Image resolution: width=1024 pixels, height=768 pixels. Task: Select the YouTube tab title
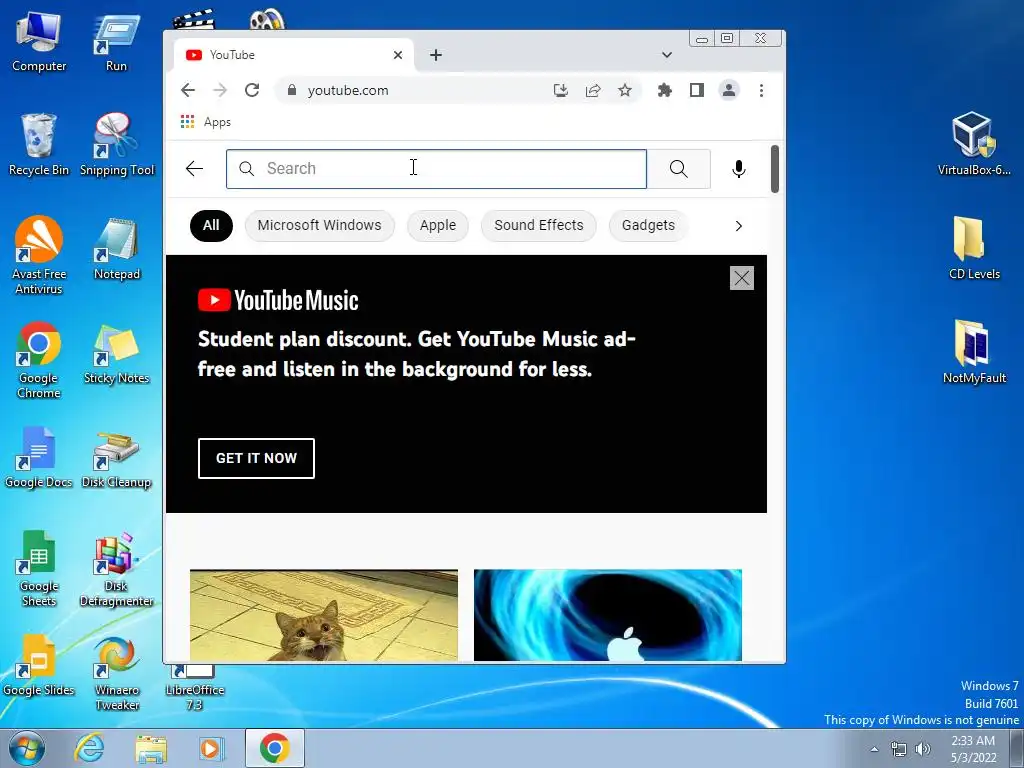pos(232,56)
